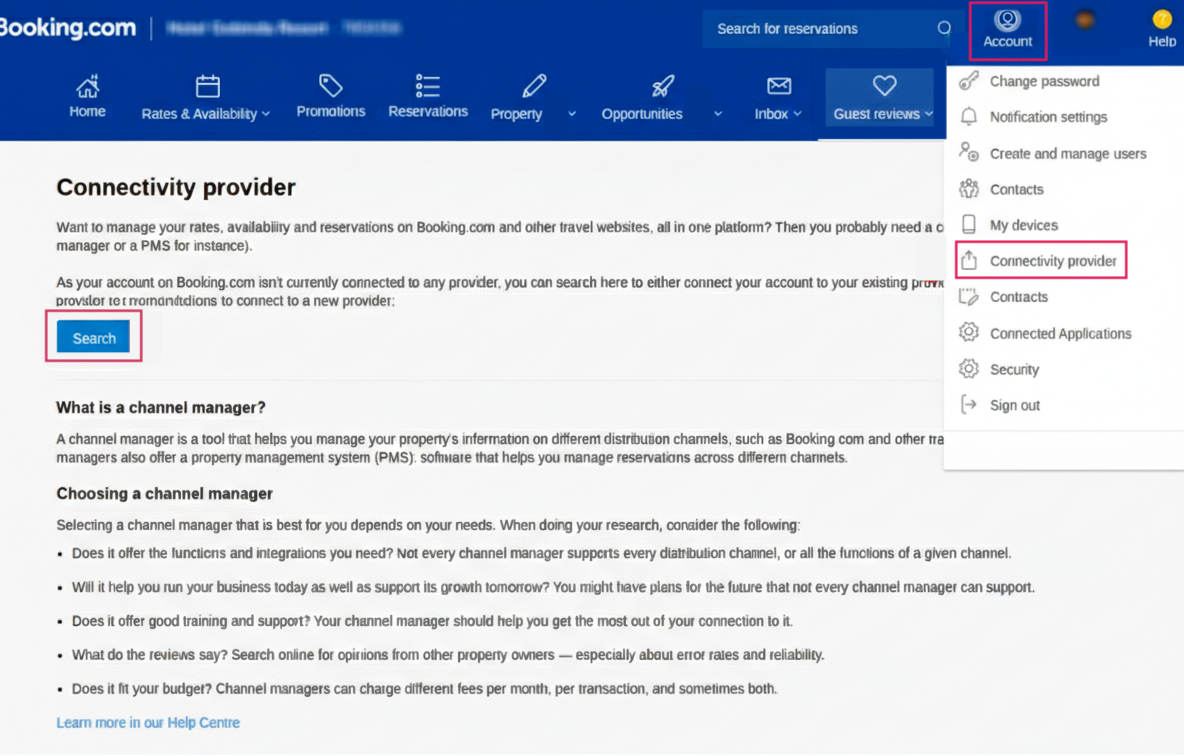Image resolution: width=1184 pixels, height=756 pixels.
Task: Expand the Opportunities dropdown chevron
Action: [x=718, y=114]
